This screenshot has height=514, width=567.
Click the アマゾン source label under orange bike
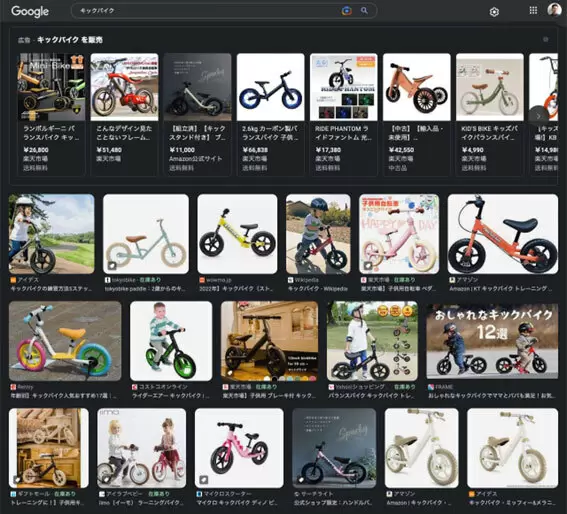point(468,280)
